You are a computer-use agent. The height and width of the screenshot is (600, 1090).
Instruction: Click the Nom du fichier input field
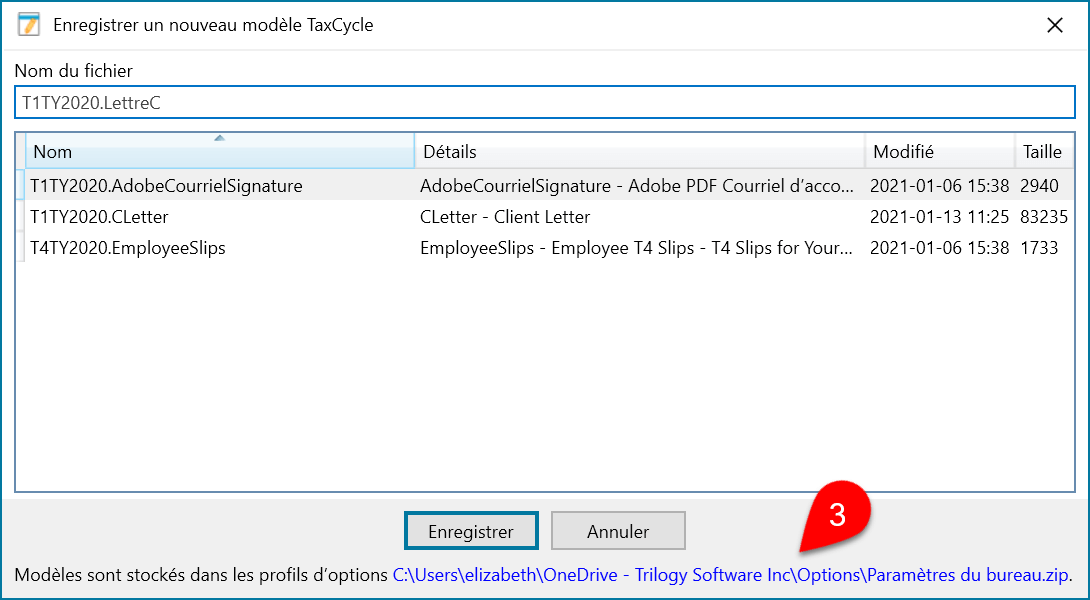544,103
